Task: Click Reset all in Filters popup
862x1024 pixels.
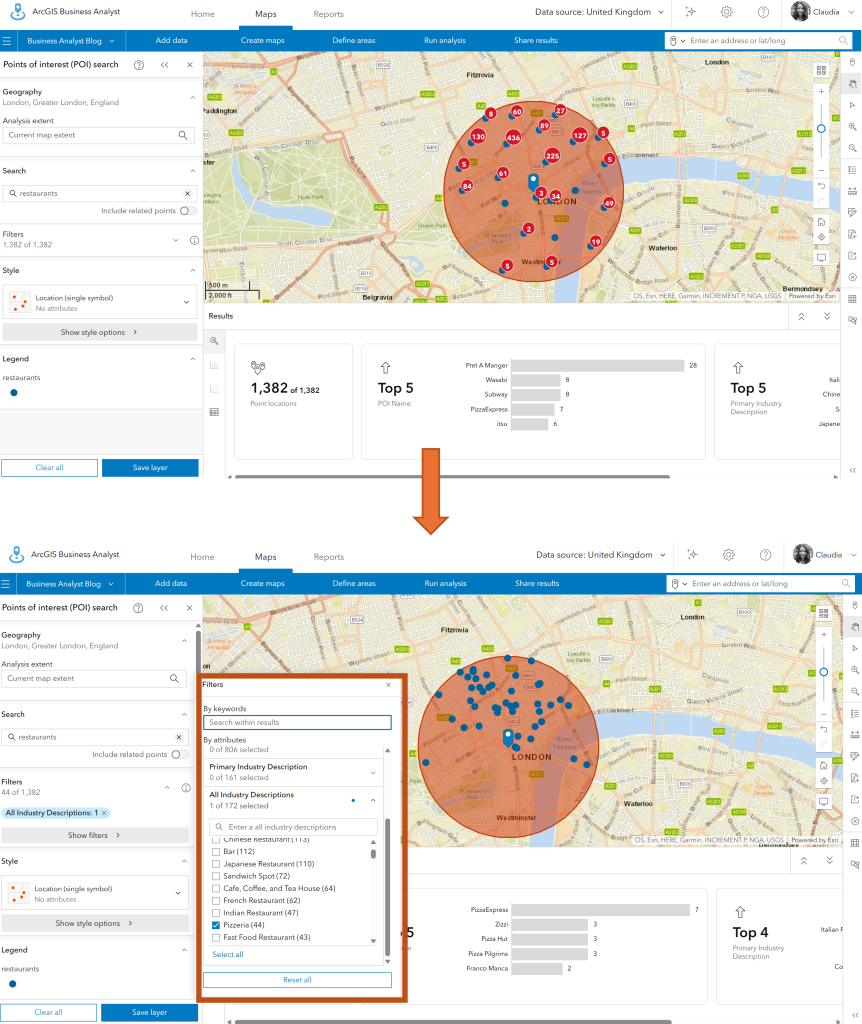Action: tap(297, 980)
